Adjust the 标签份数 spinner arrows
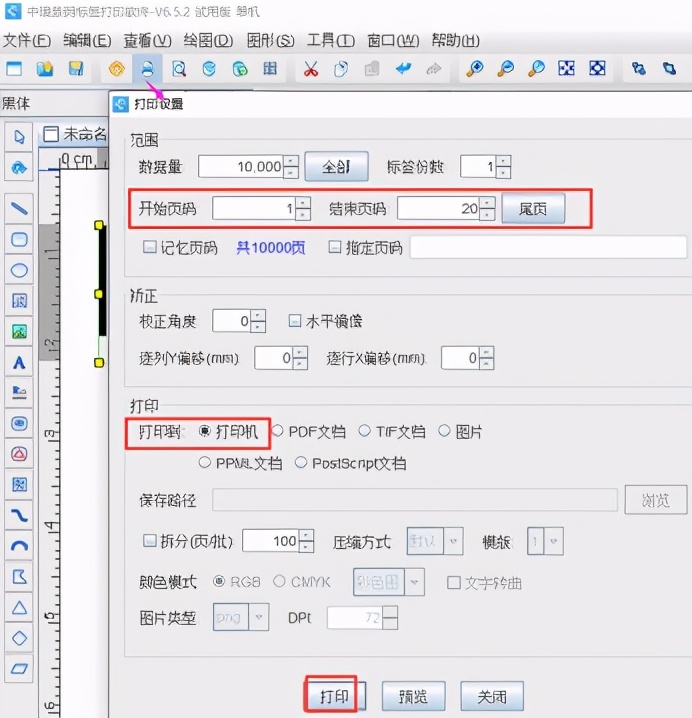This screenshot has height=718, width=692. [503, 167]
